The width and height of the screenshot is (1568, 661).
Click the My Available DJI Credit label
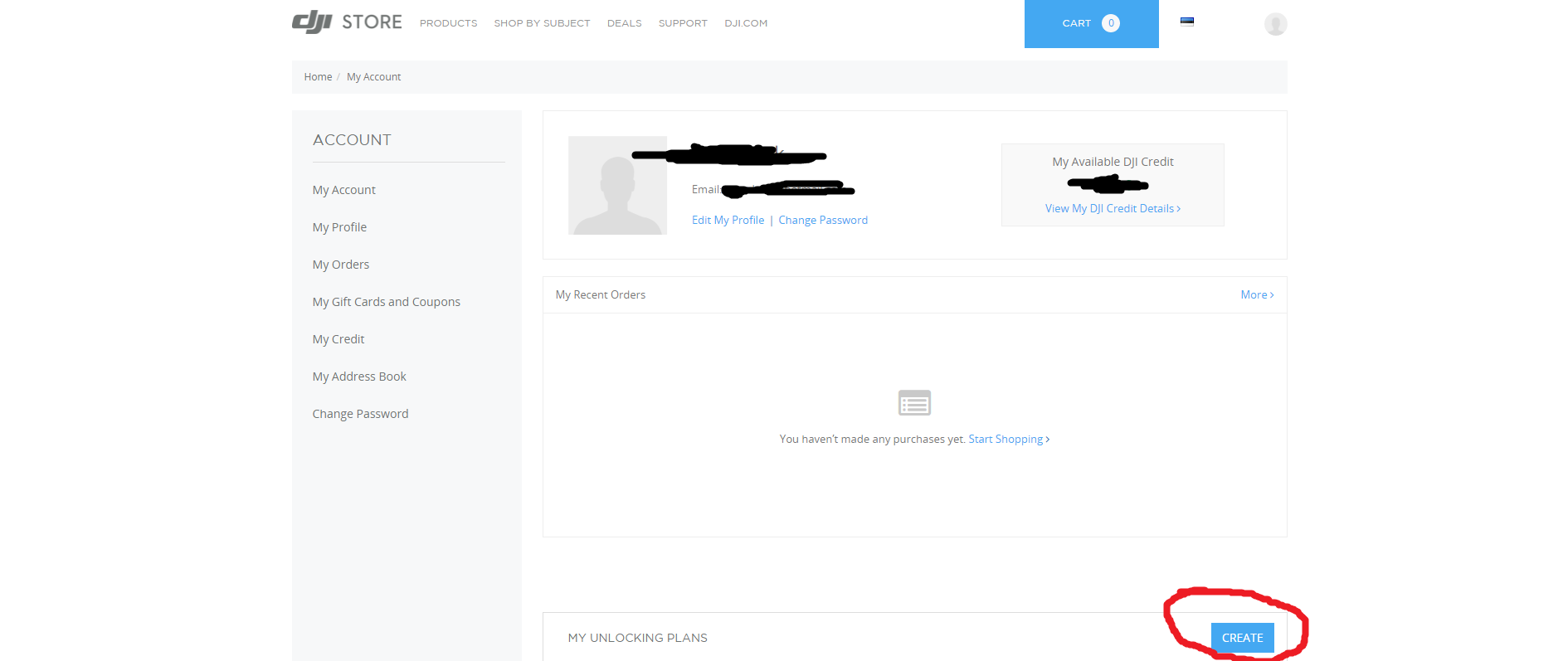1113,162
